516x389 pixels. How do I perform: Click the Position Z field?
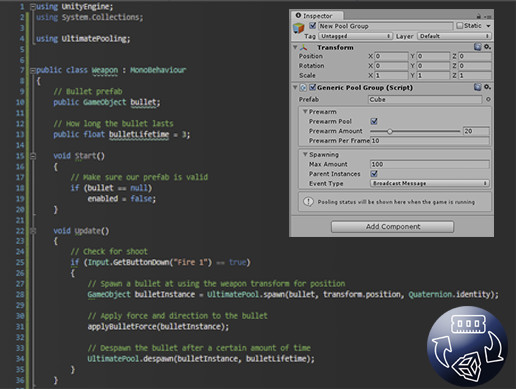[475, 56]
